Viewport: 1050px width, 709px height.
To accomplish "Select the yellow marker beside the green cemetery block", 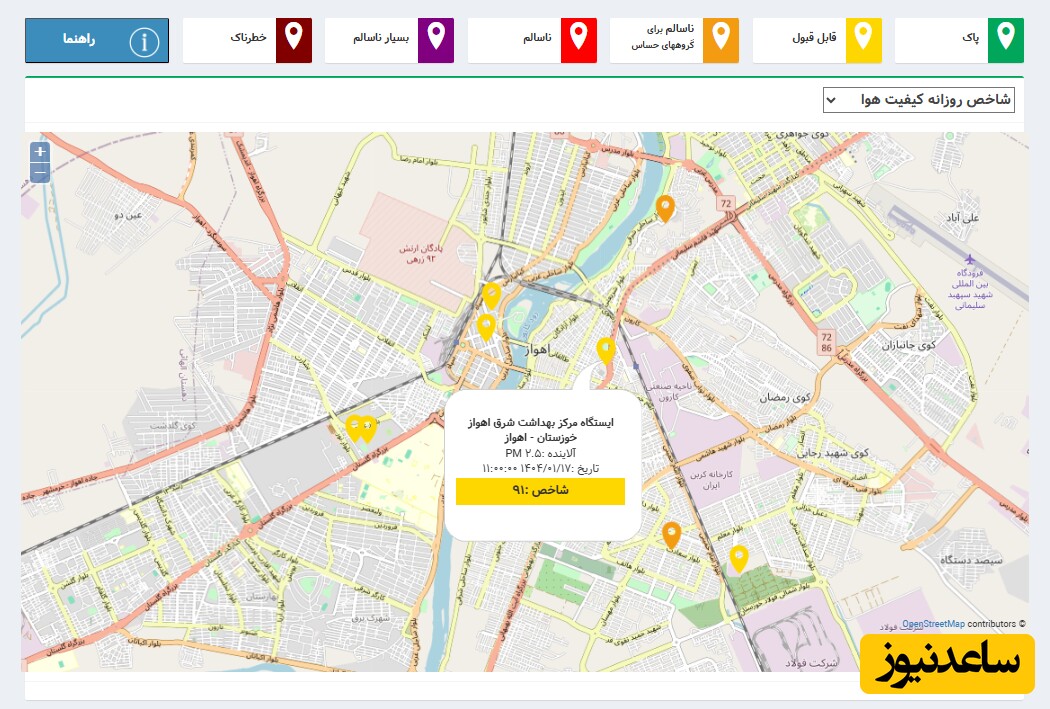I will pyautogui.click(x=739, y=559).
